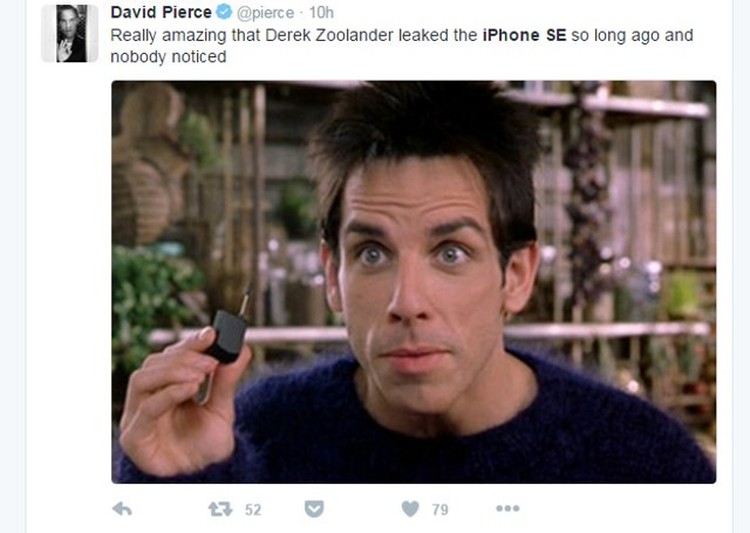
Task: Retweet this tweet via retweet icon
Action: 221,509
